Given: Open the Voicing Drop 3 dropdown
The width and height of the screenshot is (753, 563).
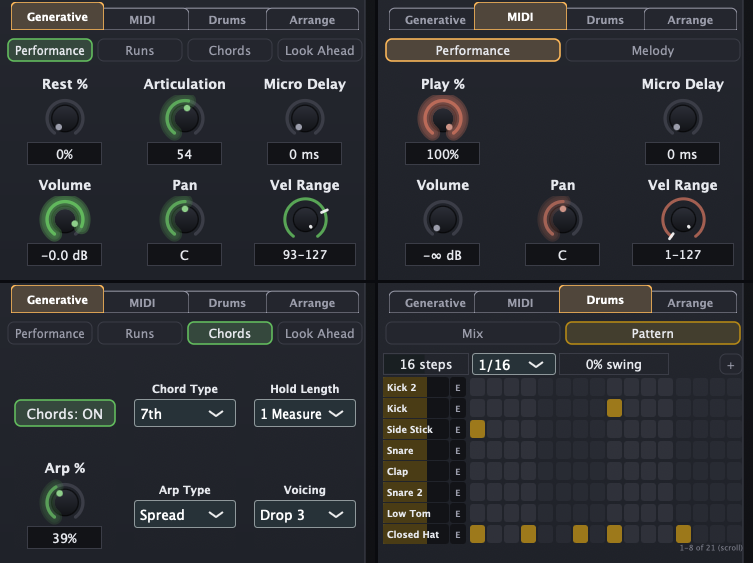Looking at the screenshot, I should point(305,514).
